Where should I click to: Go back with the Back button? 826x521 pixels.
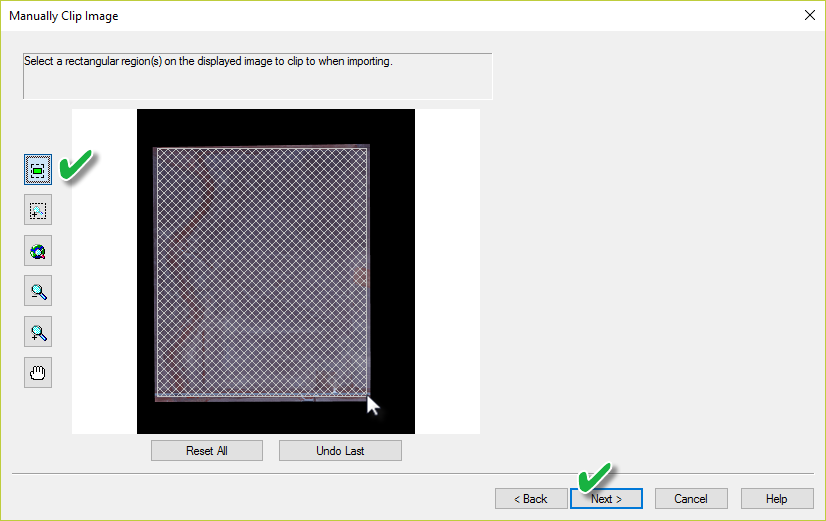coord(531,499)
